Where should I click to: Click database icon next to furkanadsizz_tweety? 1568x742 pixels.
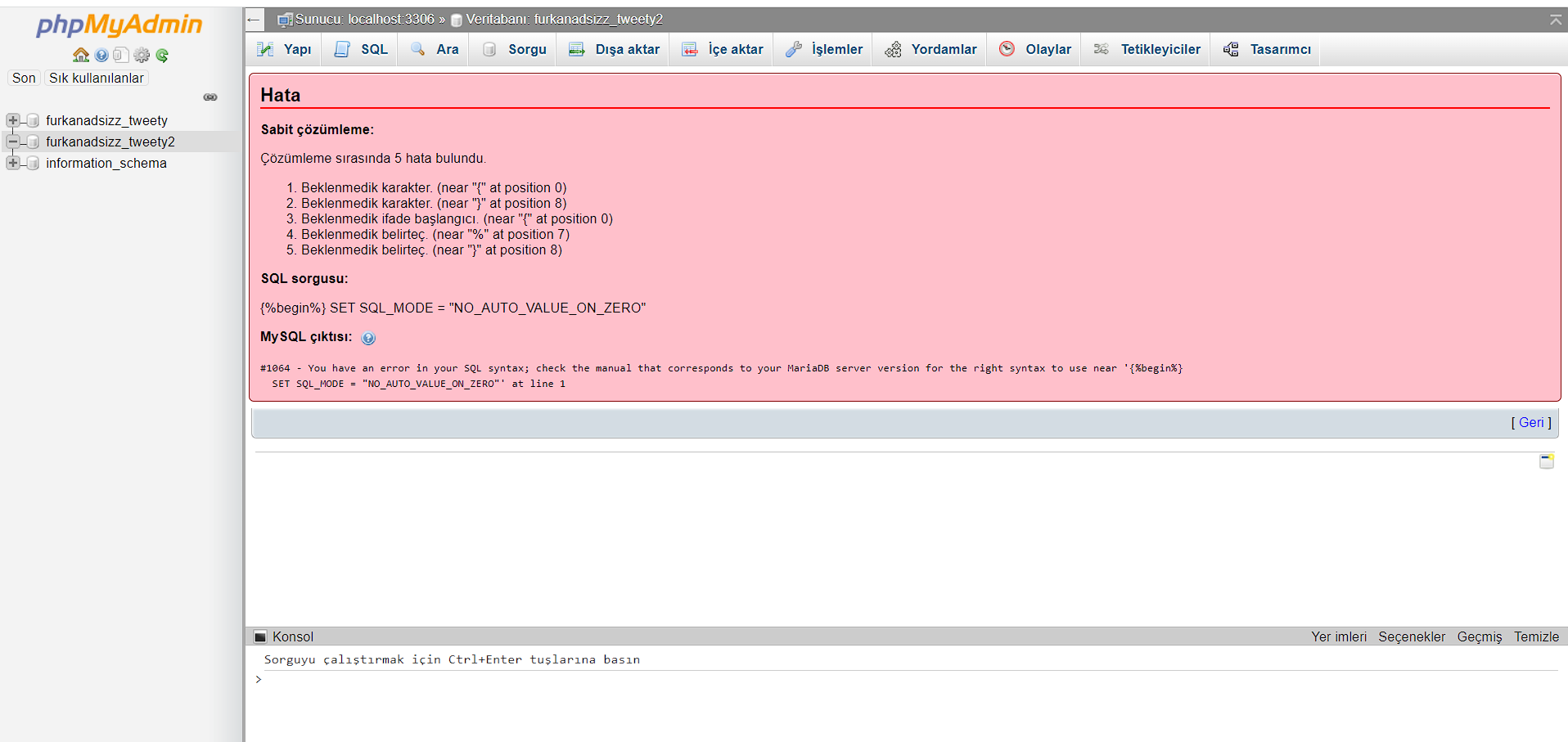[33, 120]
